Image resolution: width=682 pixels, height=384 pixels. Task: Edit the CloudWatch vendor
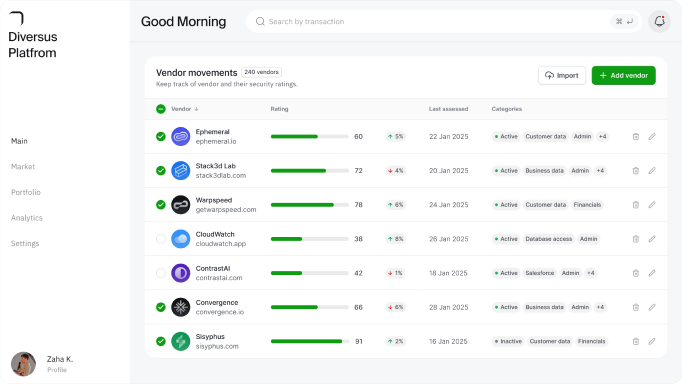652,239
